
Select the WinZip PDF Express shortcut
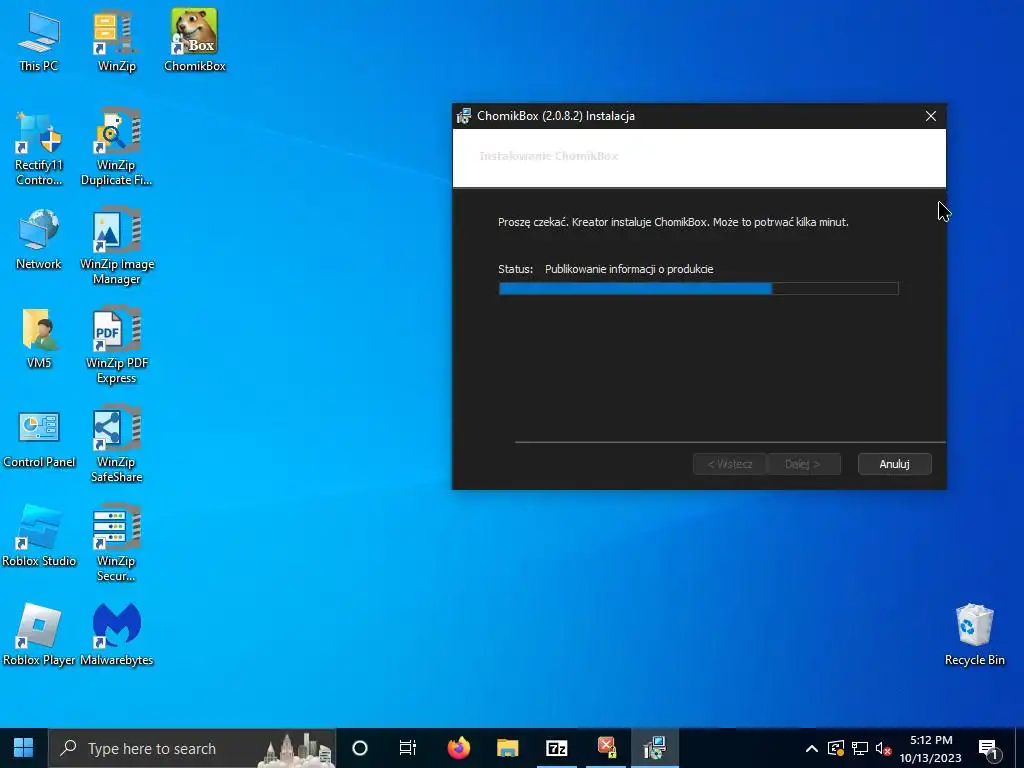(x=116, y=346)
